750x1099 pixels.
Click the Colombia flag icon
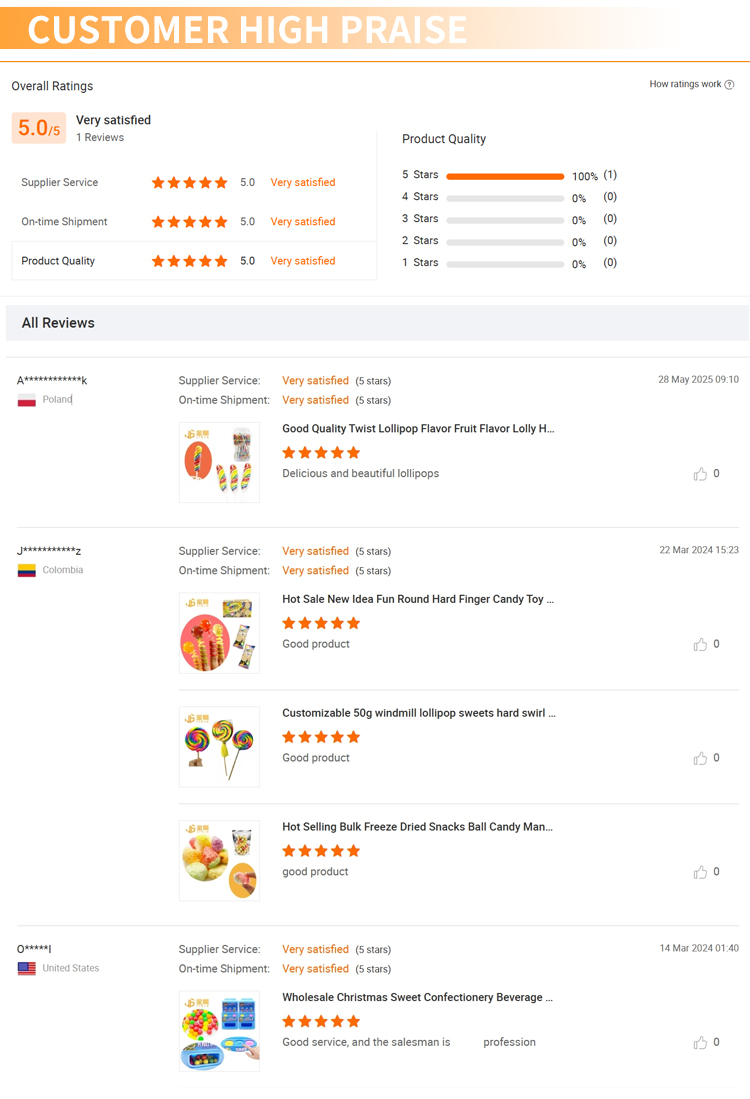(27, 571)
